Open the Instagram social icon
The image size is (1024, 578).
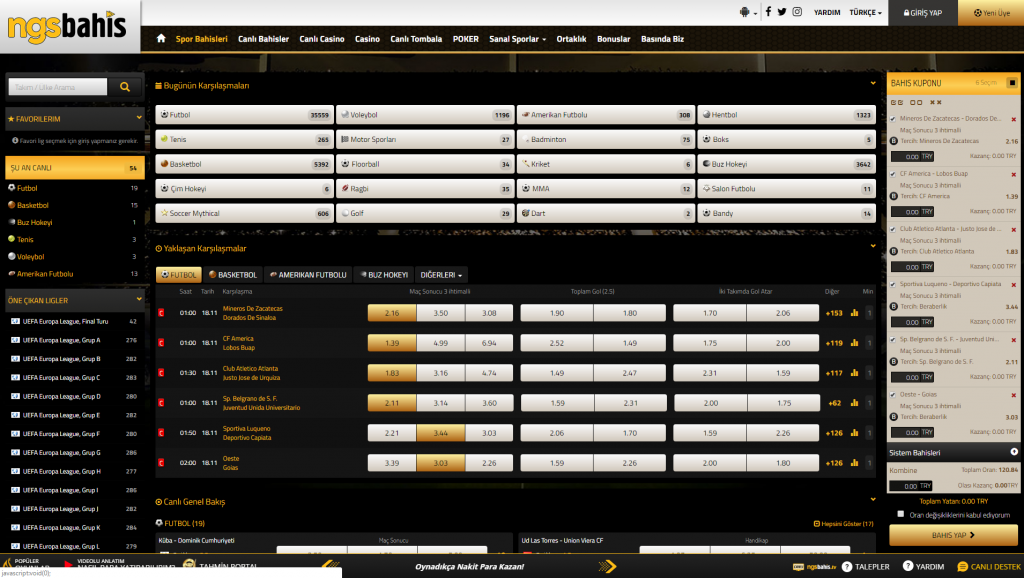click(797, 12)
